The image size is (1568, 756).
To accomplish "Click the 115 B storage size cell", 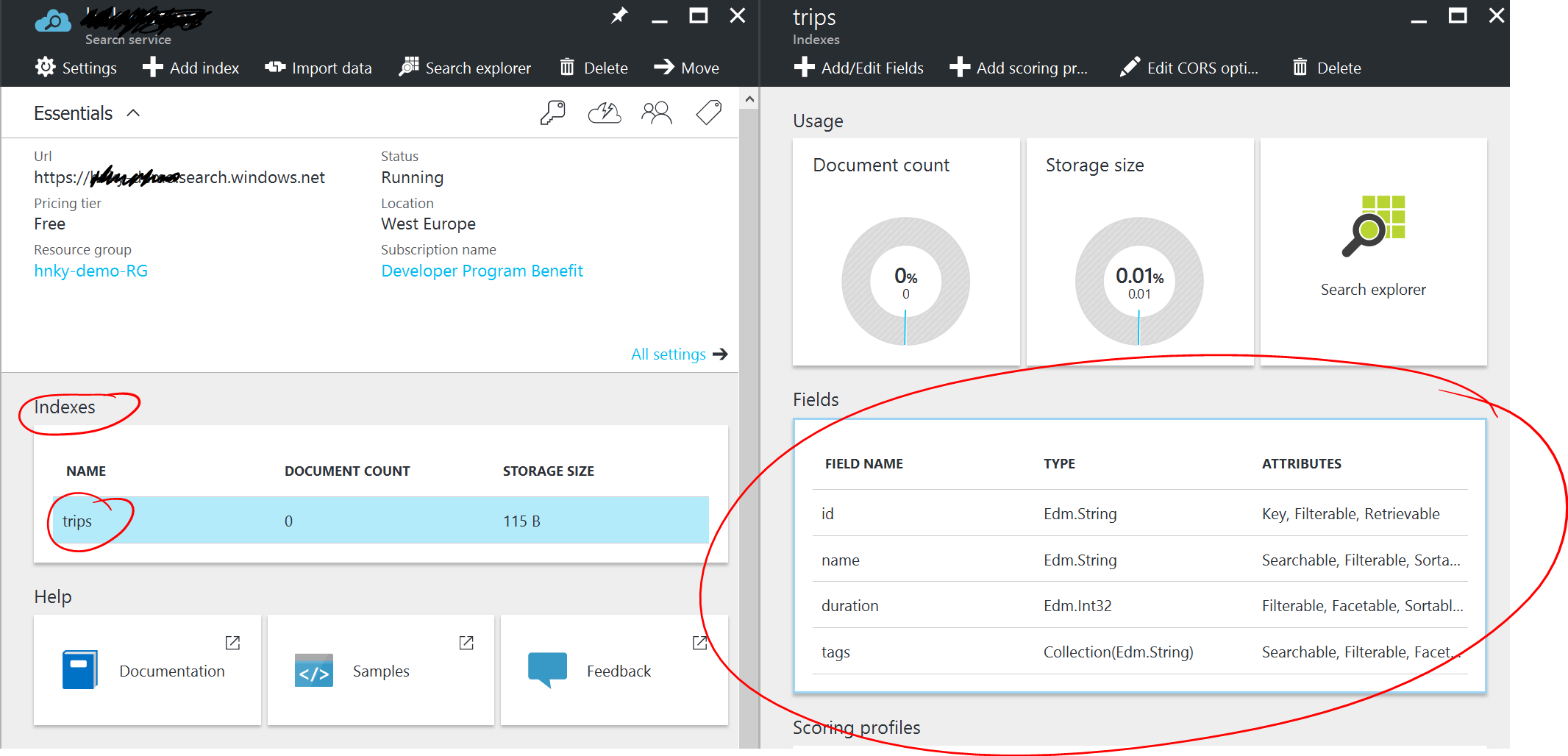I will (521, 521).
